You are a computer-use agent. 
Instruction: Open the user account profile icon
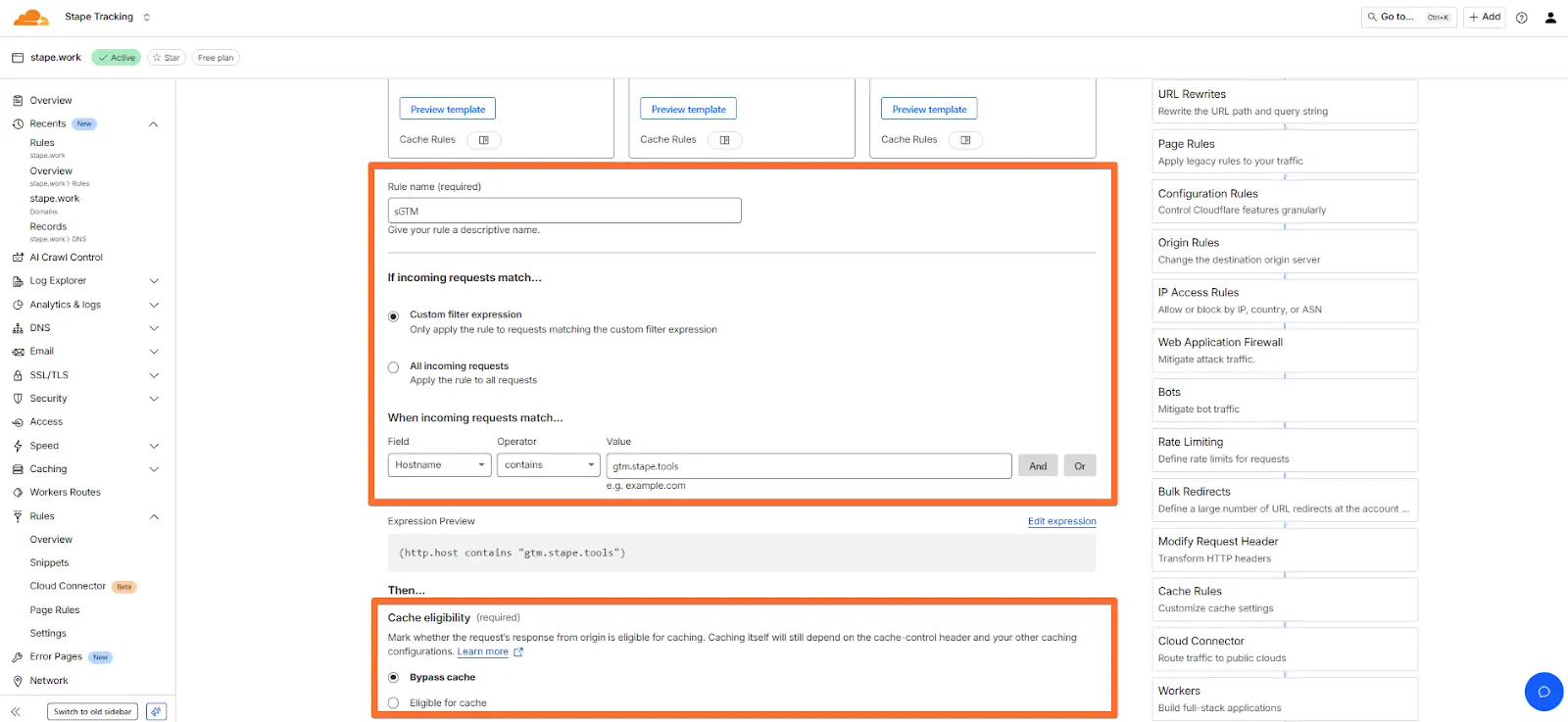click(x=1550, y=18)
